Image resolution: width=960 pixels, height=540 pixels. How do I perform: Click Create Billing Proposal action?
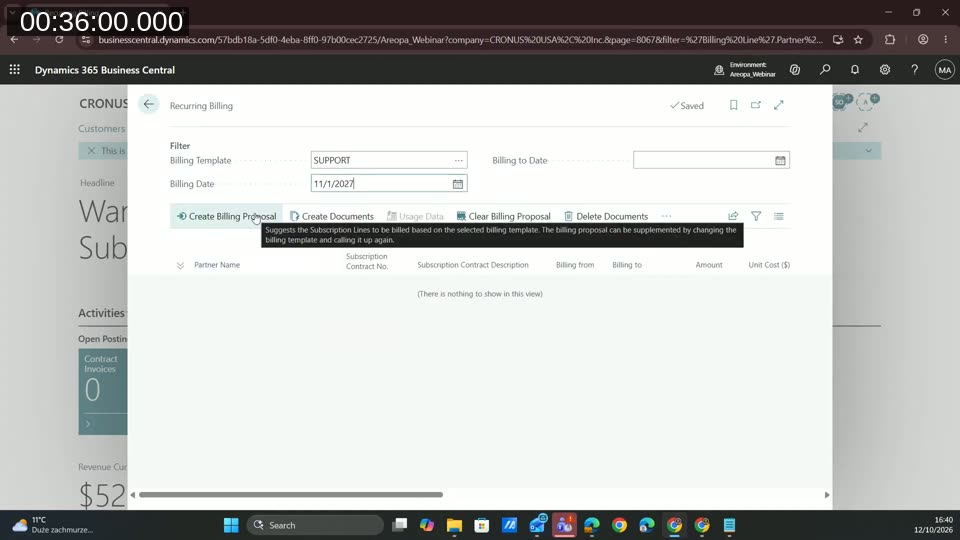coord(227,216)
